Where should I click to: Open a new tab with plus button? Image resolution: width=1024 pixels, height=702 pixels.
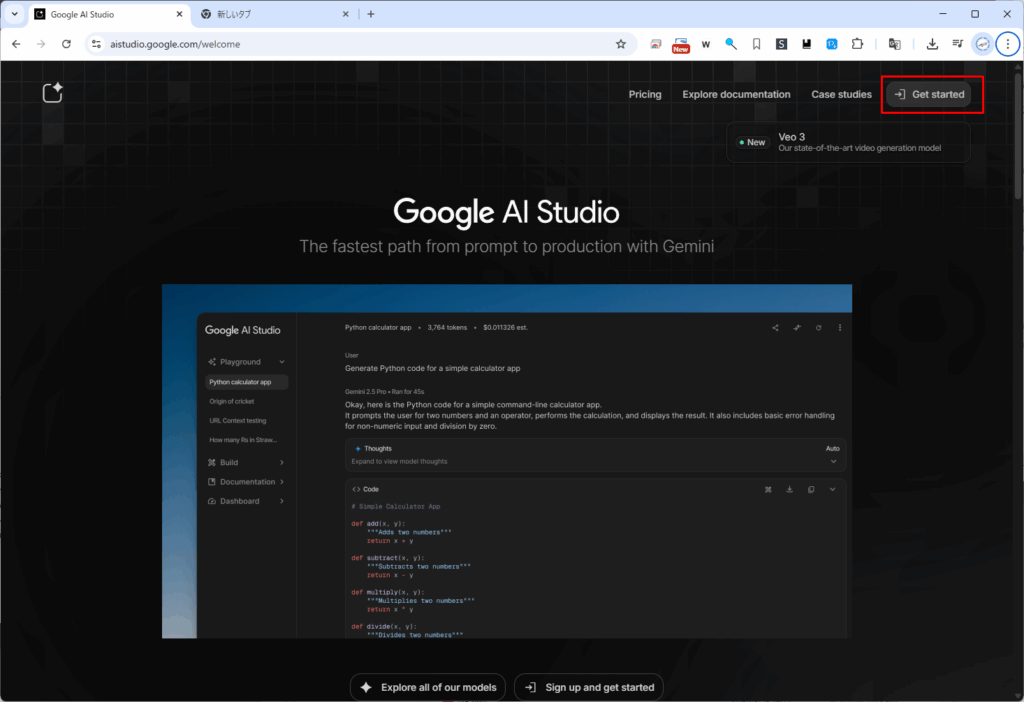point(371,14)
